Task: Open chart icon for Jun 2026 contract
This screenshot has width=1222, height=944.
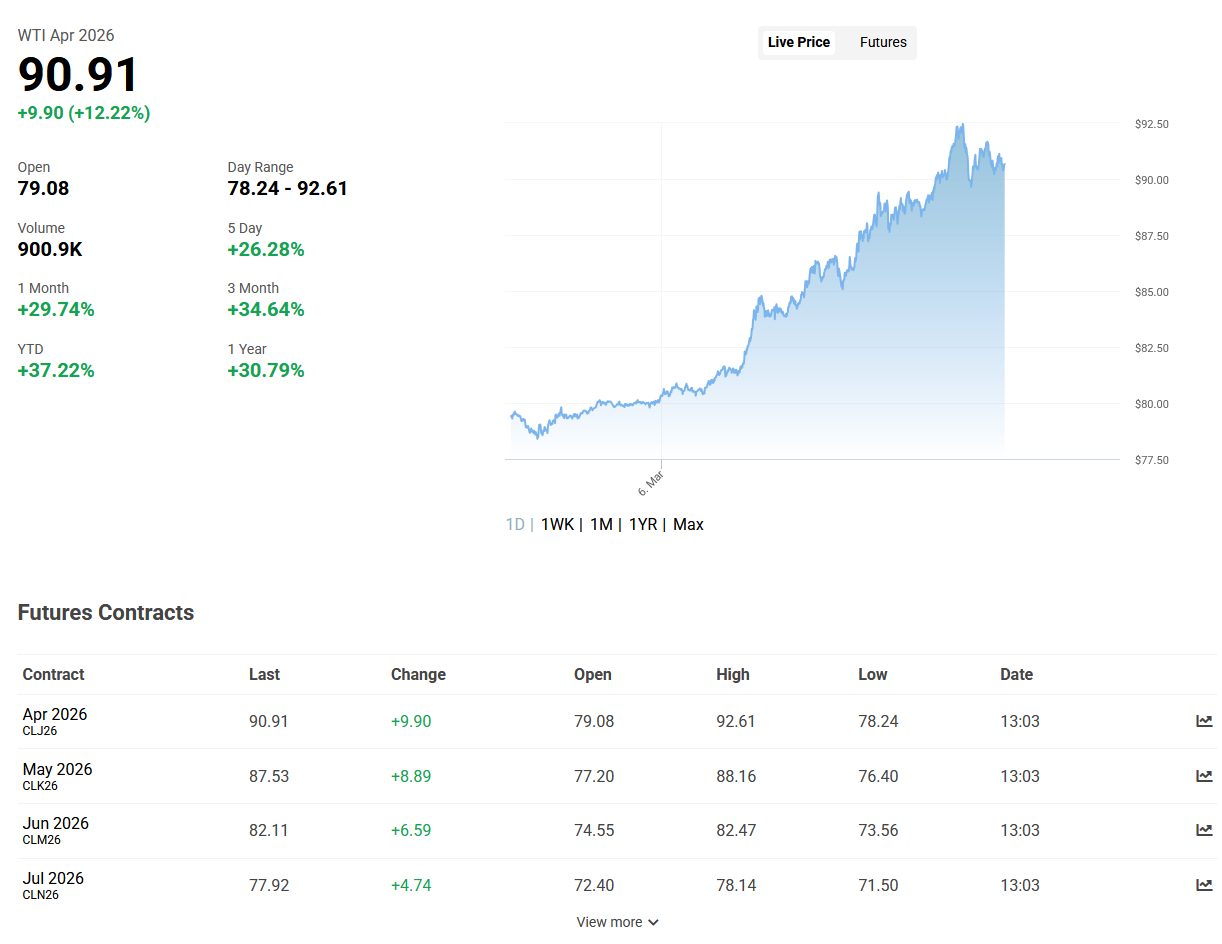Action: click(1204, 830)
